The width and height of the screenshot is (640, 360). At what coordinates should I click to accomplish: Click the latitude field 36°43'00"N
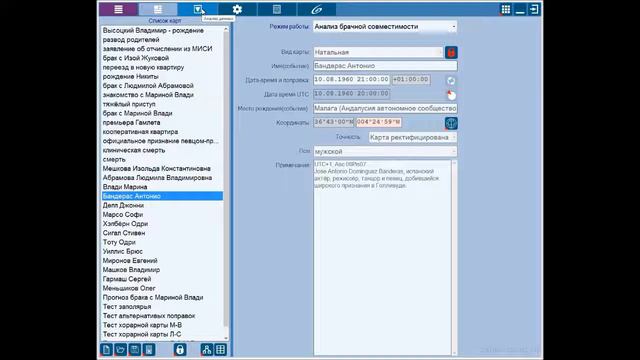coord(333,122)
